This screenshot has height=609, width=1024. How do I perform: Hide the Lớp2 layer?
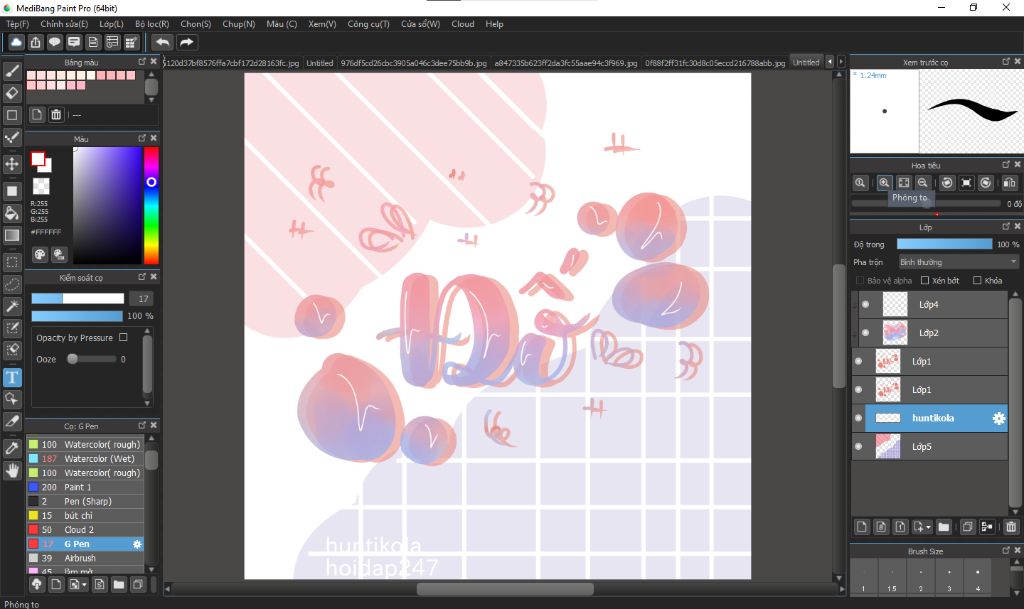(x=865, y=333)
